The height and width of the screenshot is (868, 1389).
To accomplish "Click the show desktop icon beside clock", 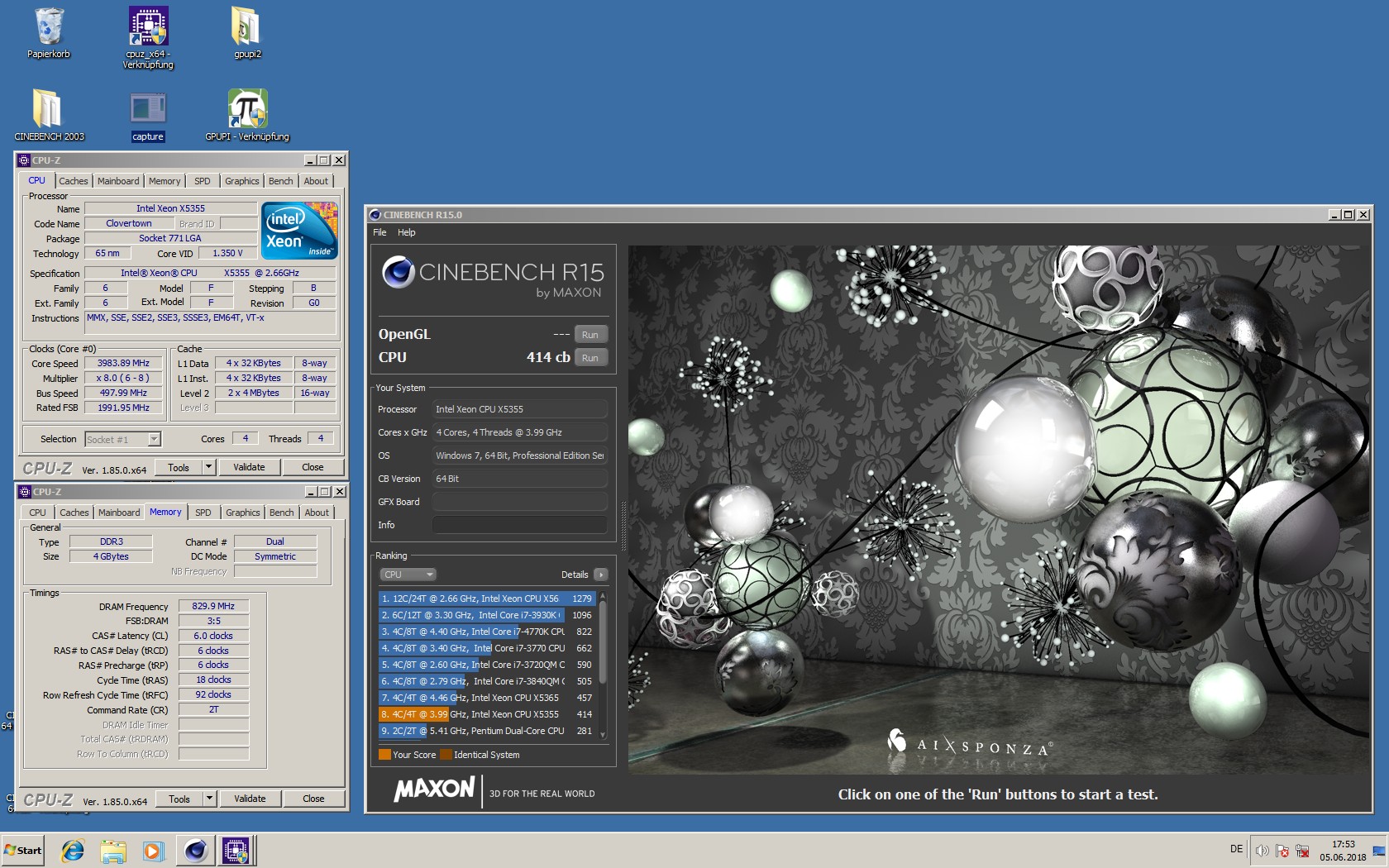I will (x=1378, y=851).
